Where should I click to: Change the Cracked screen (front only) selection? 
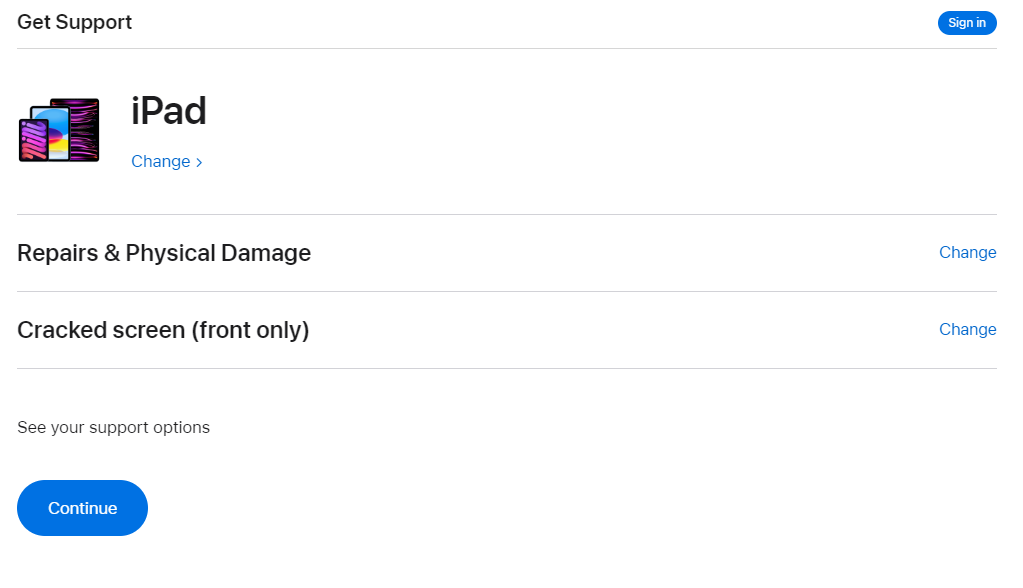coord(967,329)
